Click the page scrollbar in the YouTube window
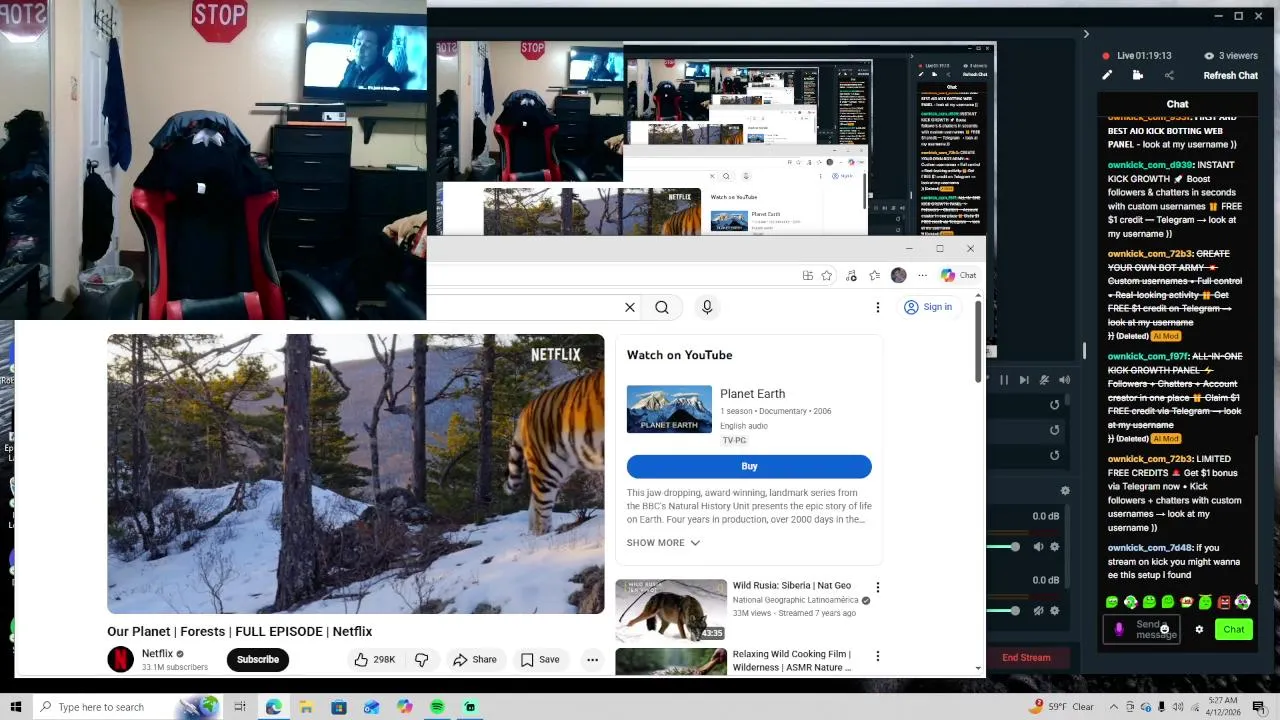This screenshot has width=1280, height=720. 978,340
